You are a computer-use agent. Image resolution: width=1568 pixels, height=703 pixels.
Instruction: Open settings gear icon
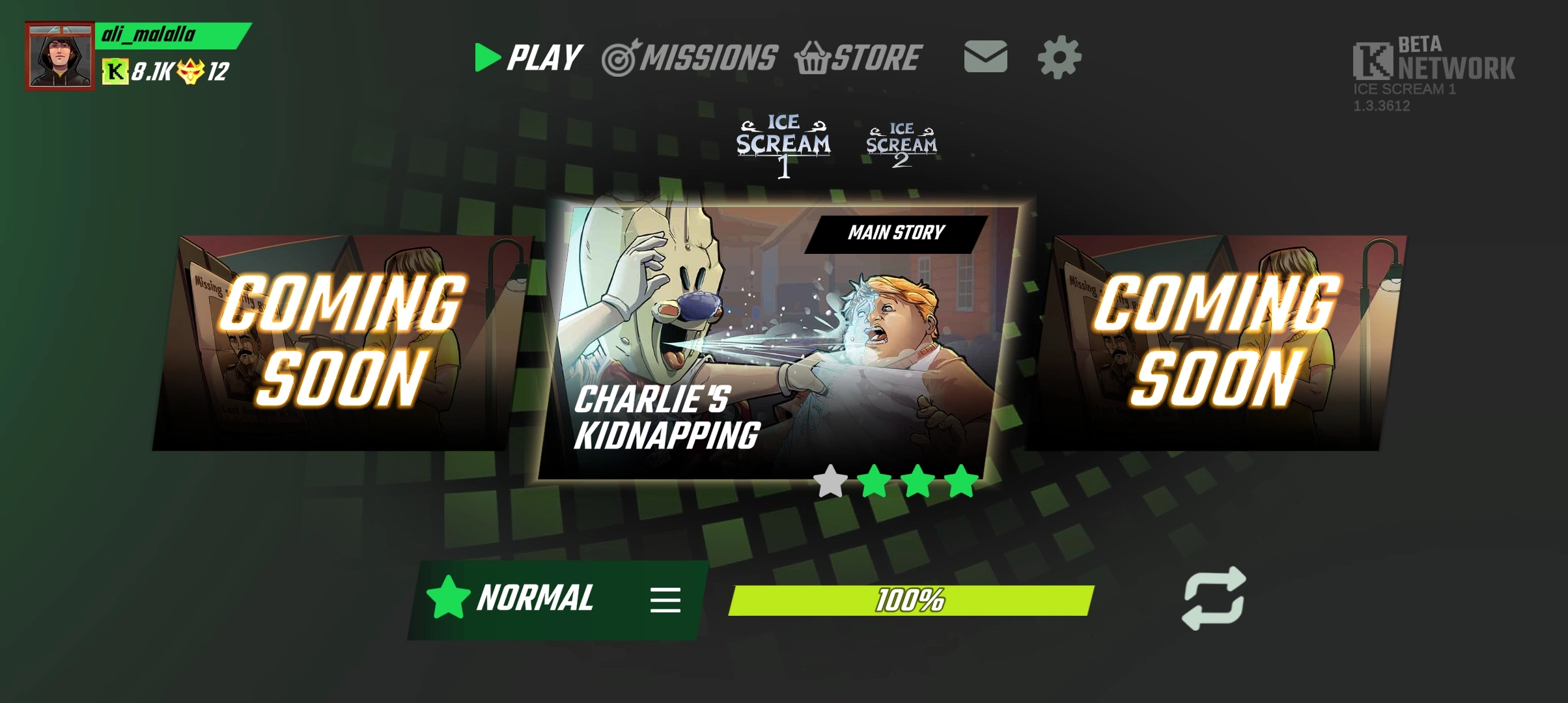point(1059,57)
